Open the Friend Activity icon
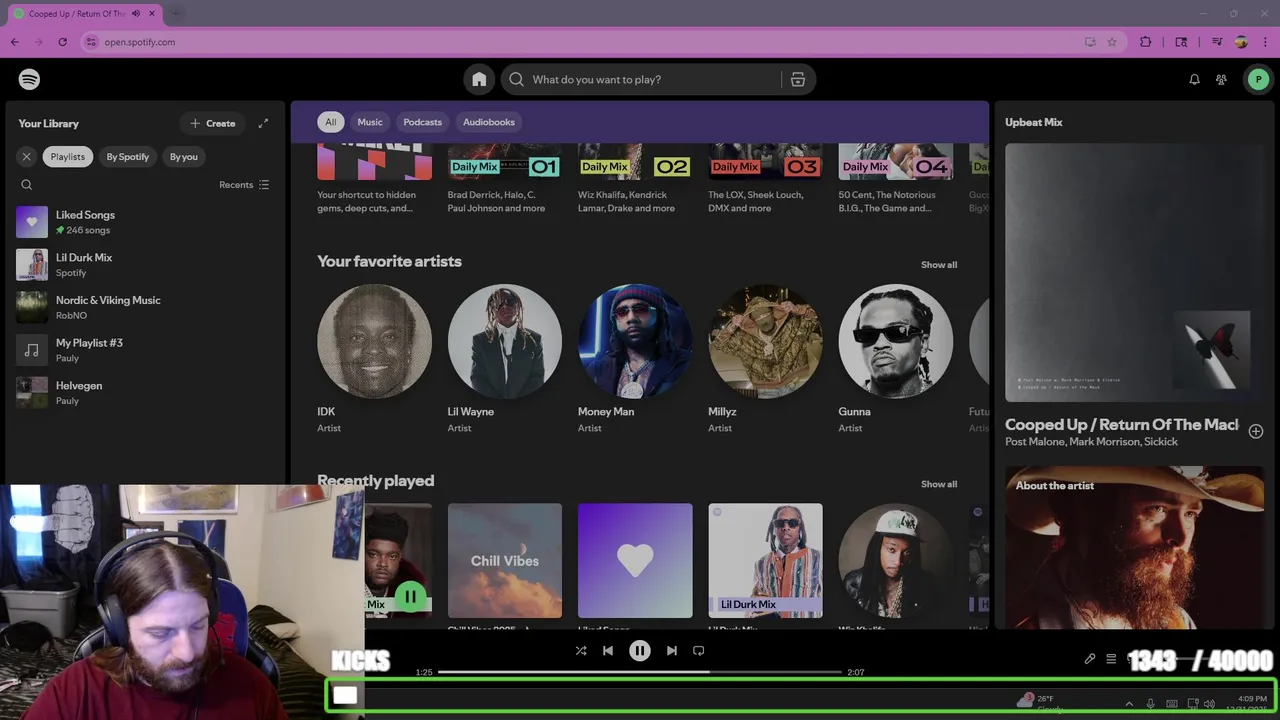Screen dimensions: 1280x720 (1221, 79)
